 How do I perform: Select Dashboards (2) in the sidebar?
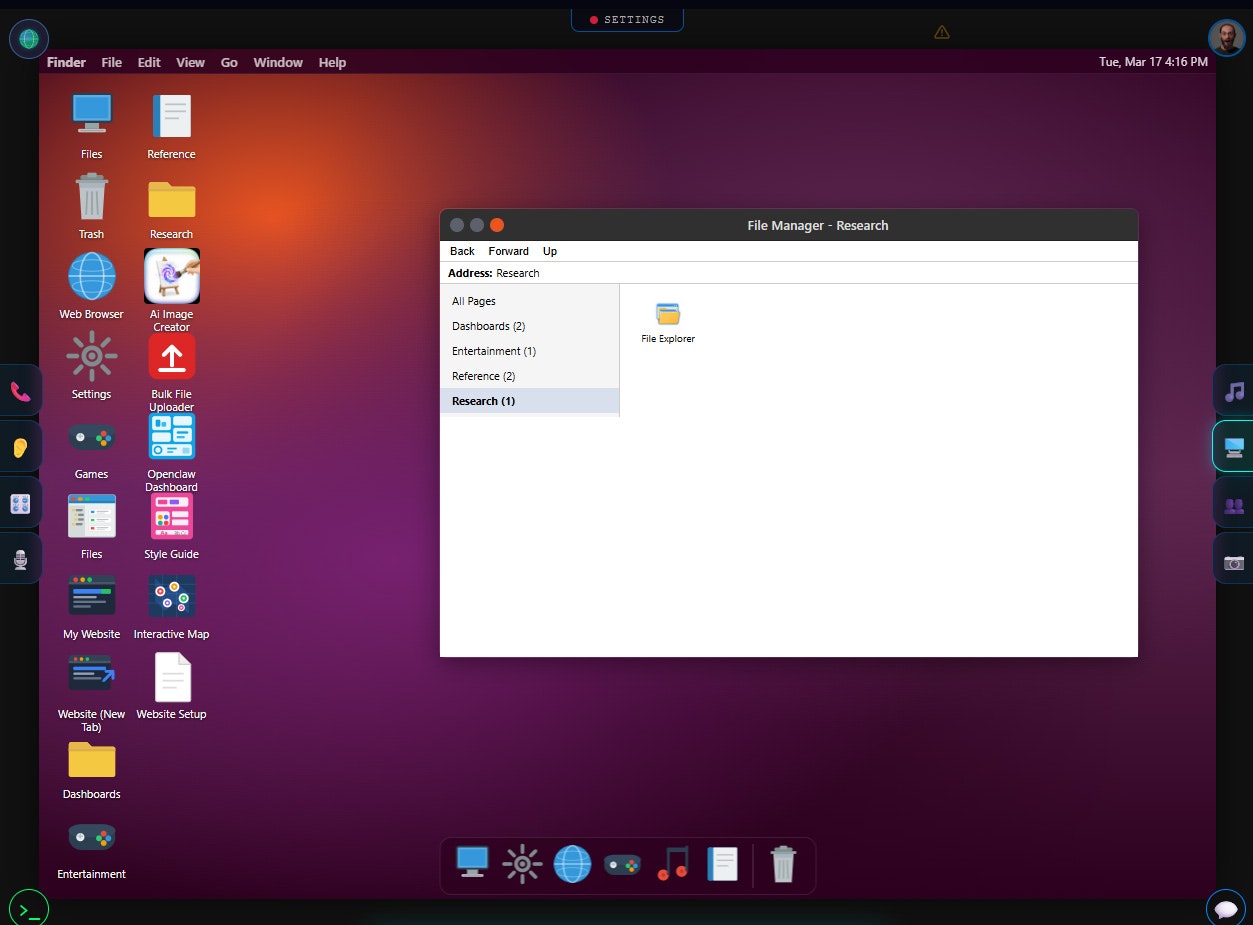[529, 326]
